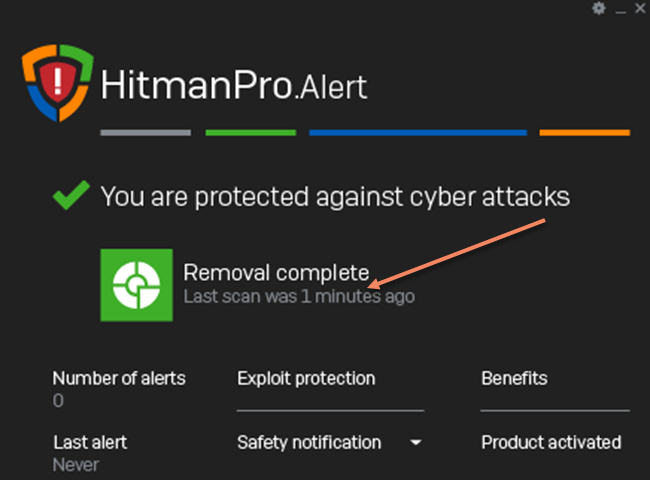Close the HitmanPro.Alert window
Screen dimensions: 650x480
click(640, 8)
